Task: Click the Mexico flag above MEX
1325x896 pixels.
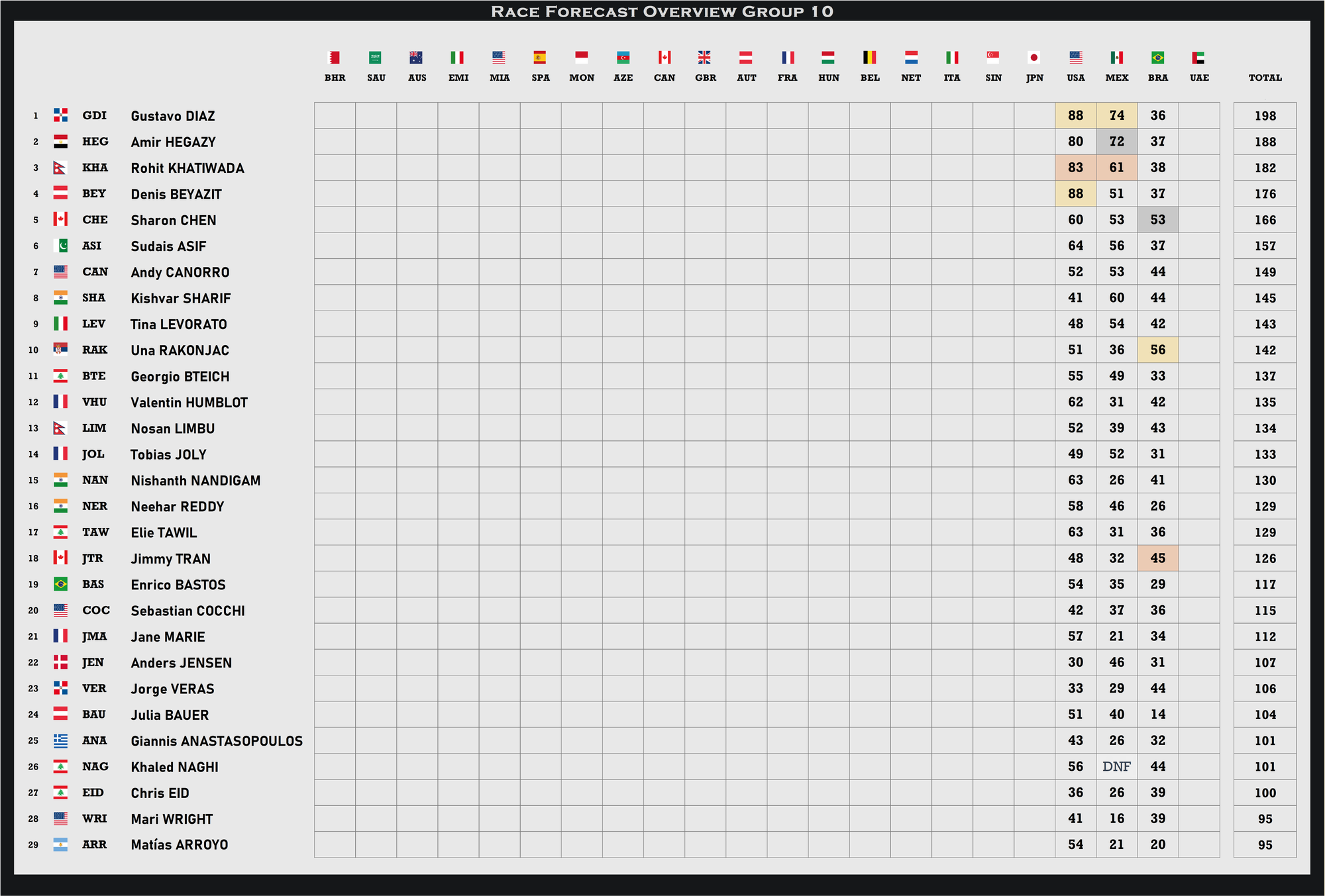Action: tap(1116, 58)
